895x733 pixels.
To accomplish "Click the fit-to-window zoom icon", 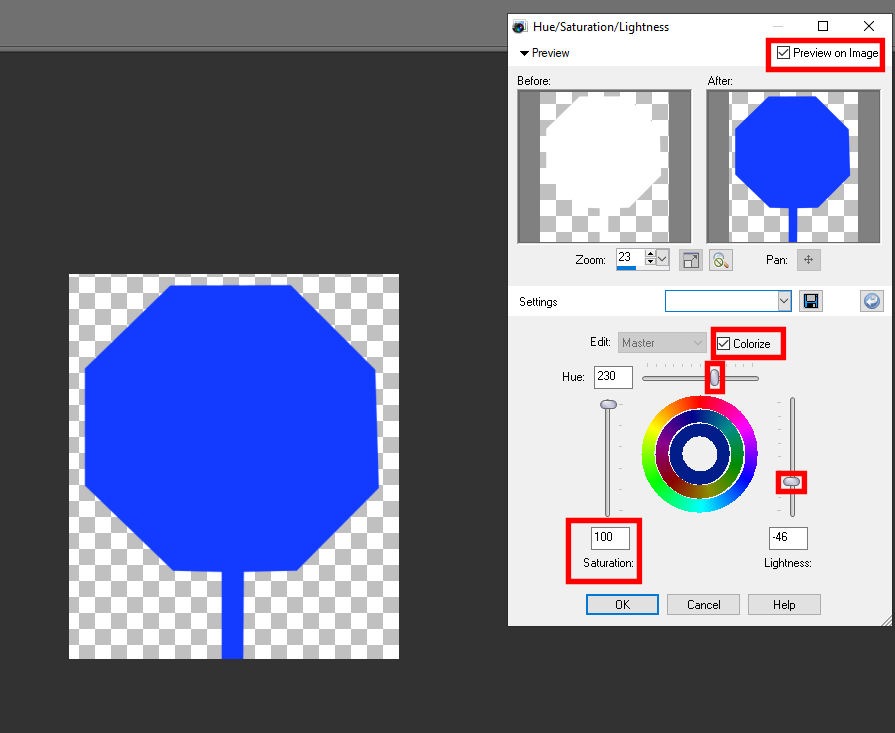I will (x=691, y=260).
